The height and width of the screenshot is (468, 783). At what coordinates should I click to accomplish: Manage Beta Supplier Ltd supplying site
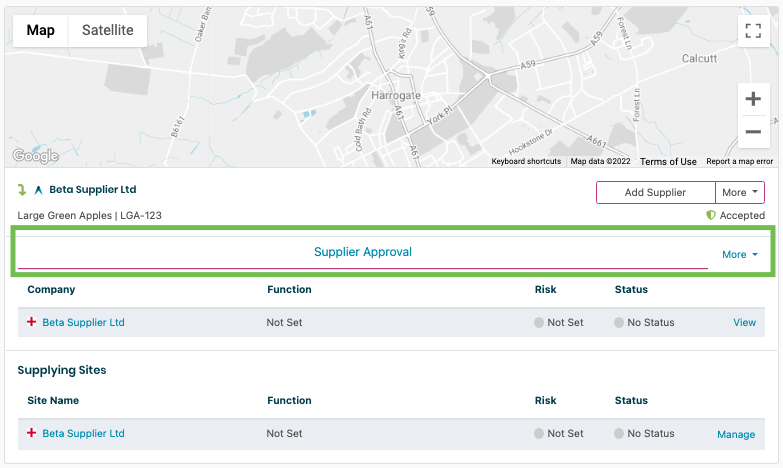click(736, 434)
